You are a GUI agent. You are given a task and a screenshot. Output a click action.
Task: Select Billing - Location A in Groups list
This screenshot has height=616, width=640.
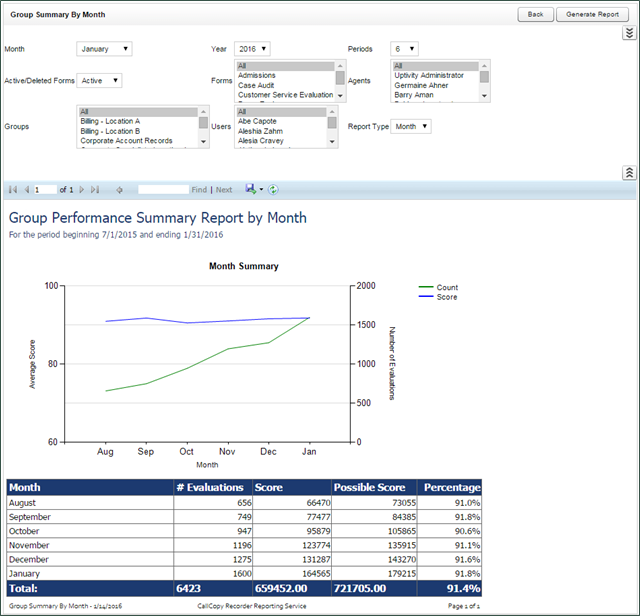pos(110,121)
